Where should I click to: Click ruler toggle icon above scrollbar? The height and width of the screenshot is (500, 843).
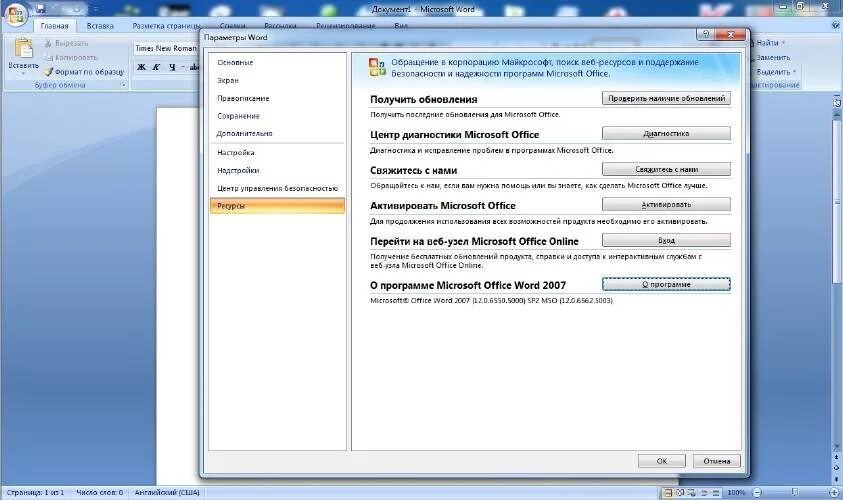[x=837, y=102]
